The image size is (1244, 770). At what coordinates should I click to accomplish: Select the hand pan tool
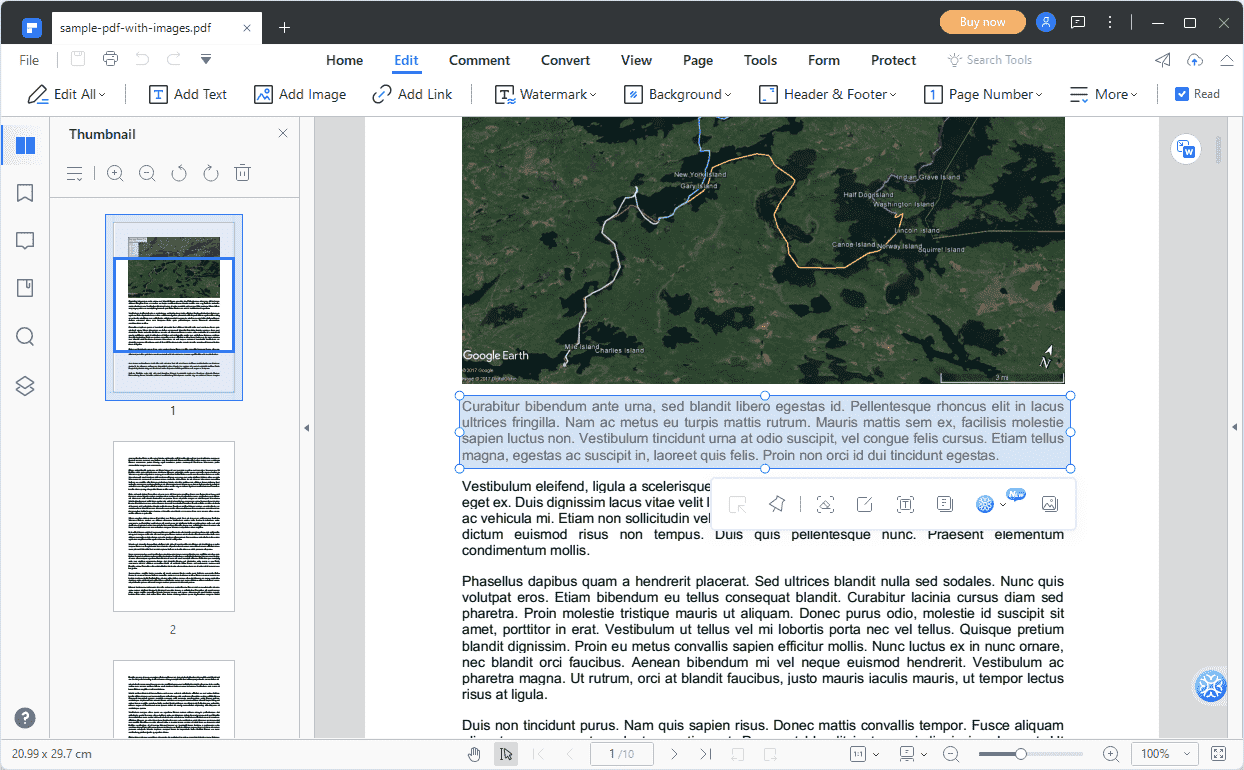click(x=475, y=754)
